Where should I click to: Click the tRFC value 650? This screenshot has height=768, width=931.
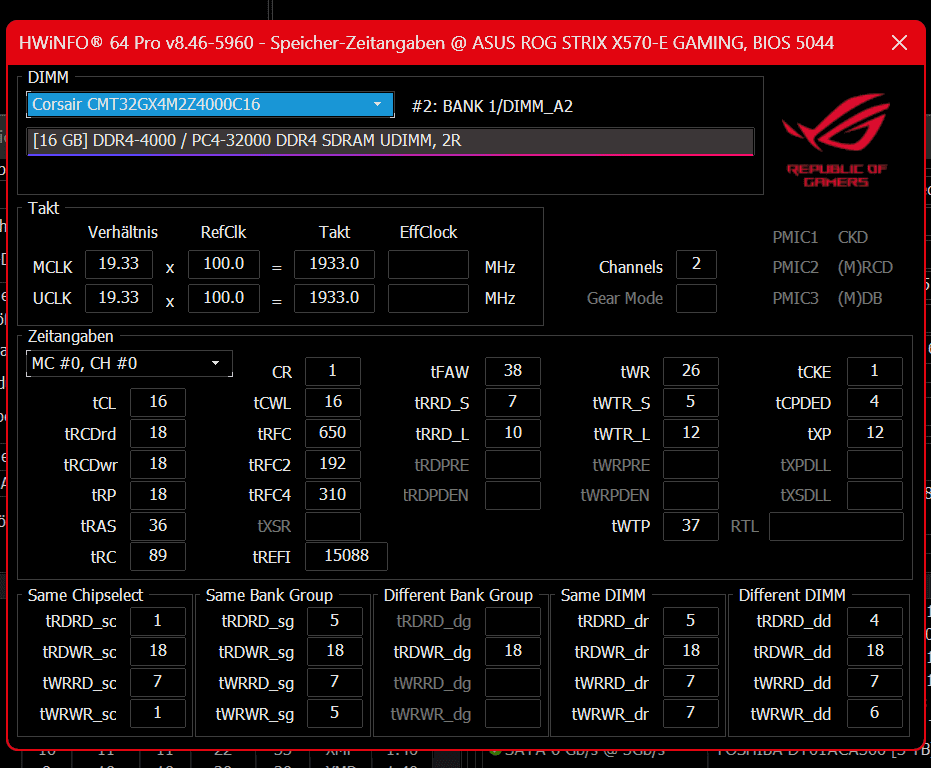[332, 433]
